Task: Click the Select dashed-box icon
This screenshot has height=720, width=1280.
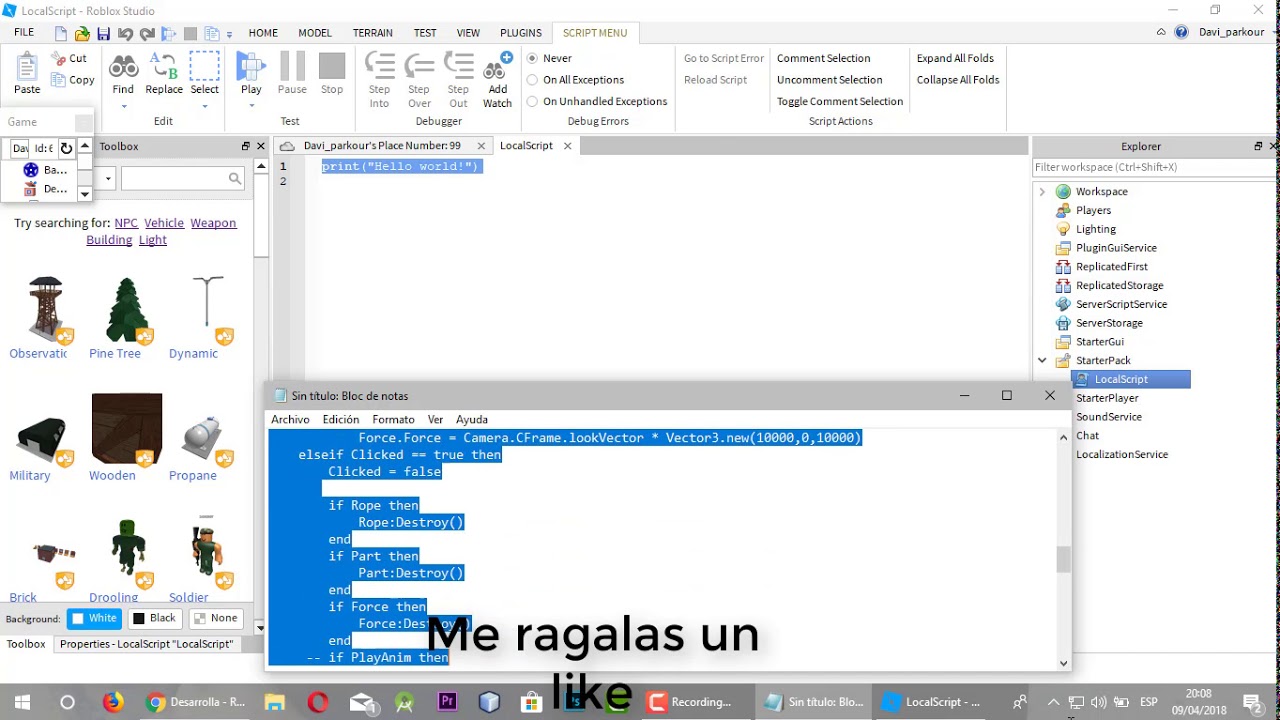Action: (204, 67)
